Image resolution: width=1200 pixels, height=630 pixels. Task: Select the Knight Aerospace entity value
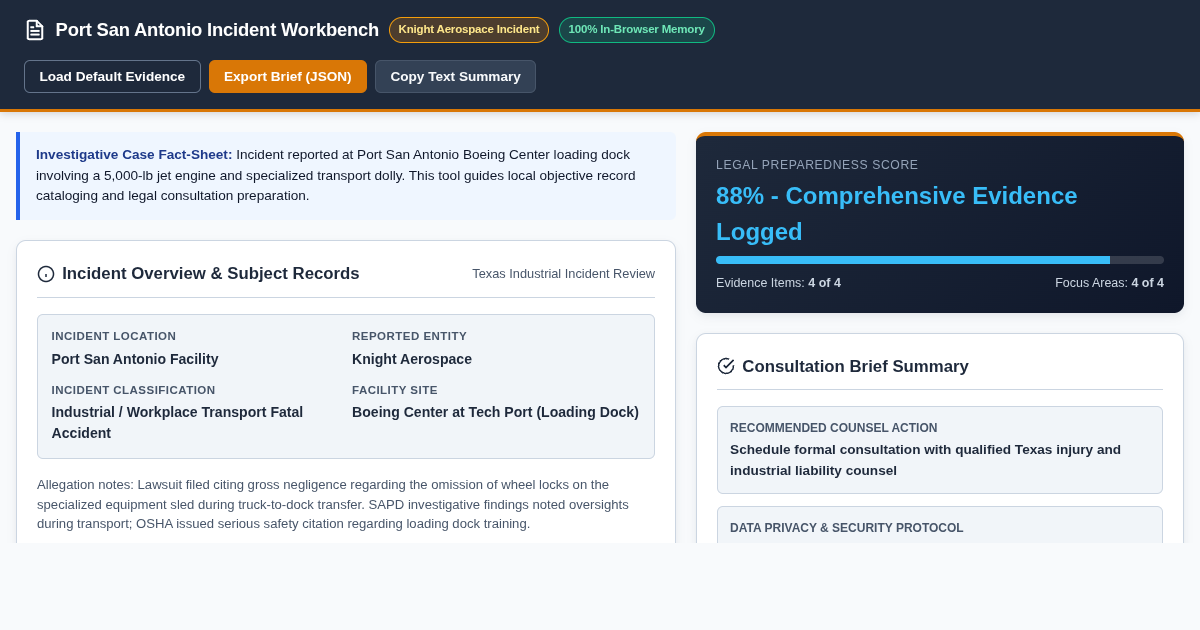(x=412, y=359)
